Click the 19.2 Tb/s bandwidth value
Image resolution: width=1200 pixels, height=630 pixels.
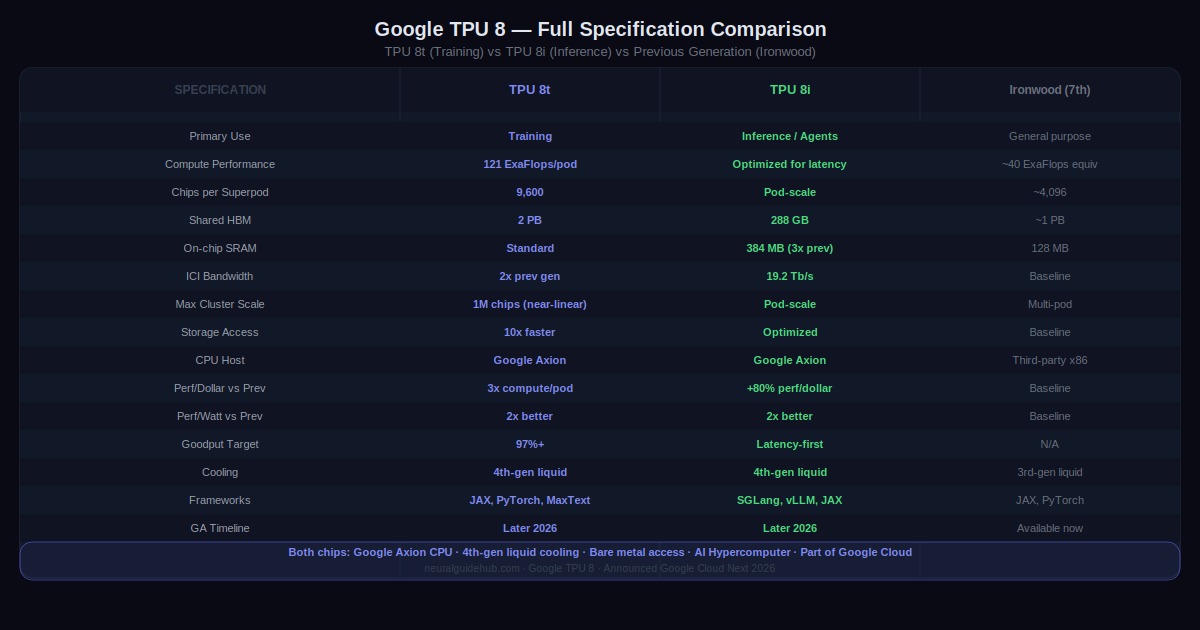[x=790, y=276]
